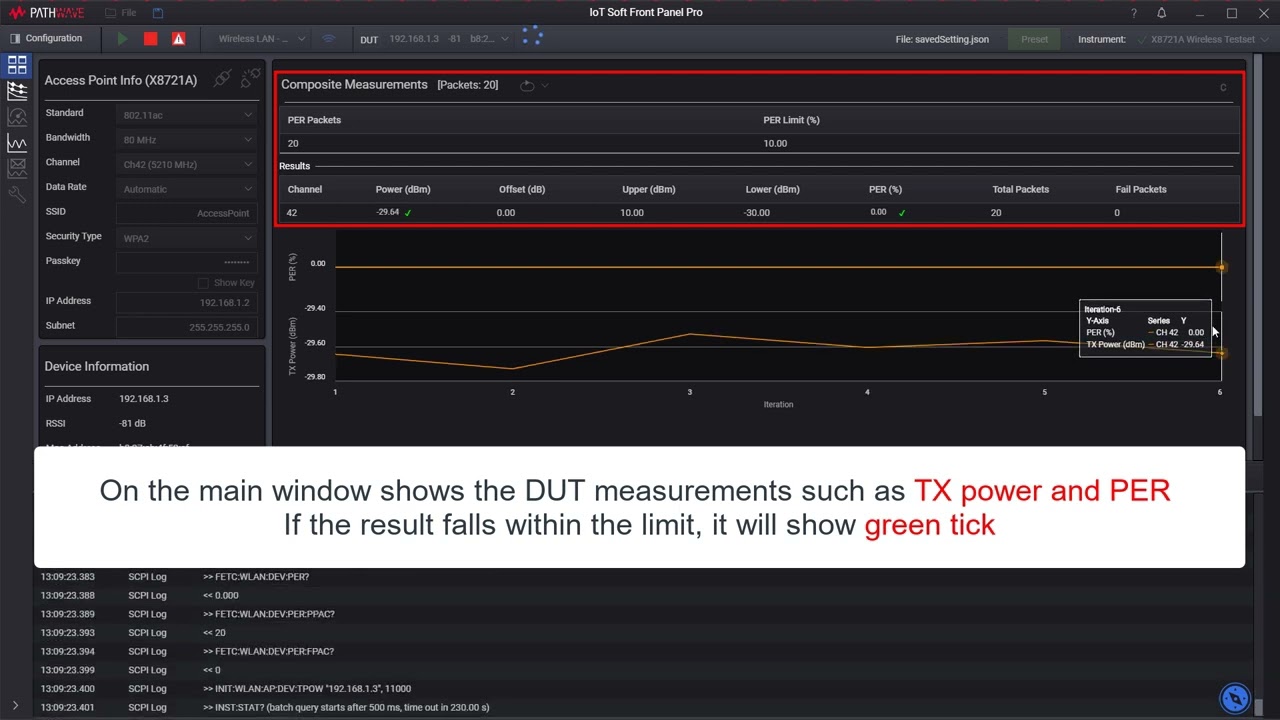
Task: Click the IP Address 192.168.1.2 field
Action: click(x=186, y=302)
